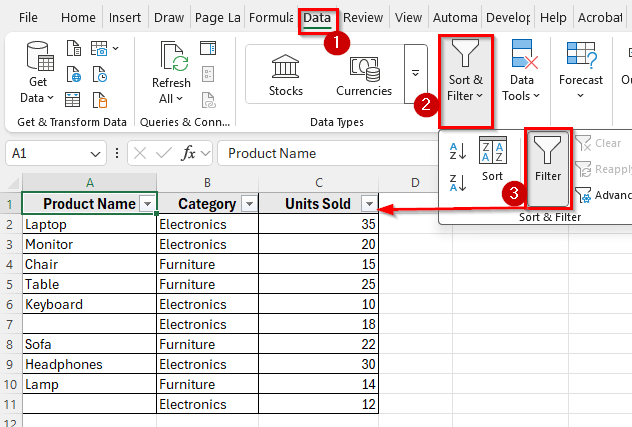Switch to the View tab
The height and width of the screenshot is (427, 632).
408,18
